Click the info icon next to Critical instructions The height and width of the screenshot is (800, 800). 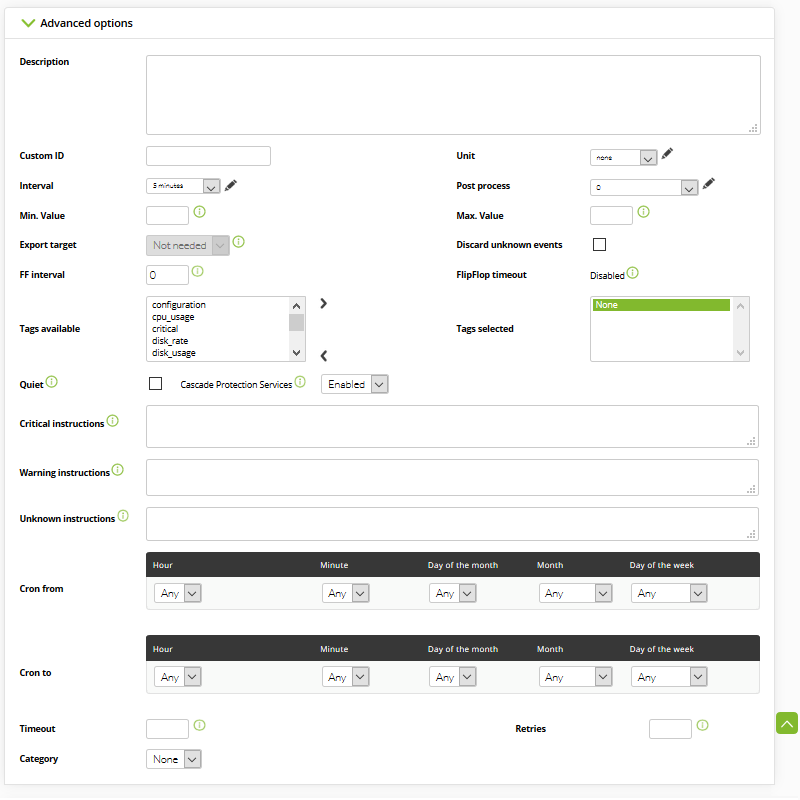[113, 421]
